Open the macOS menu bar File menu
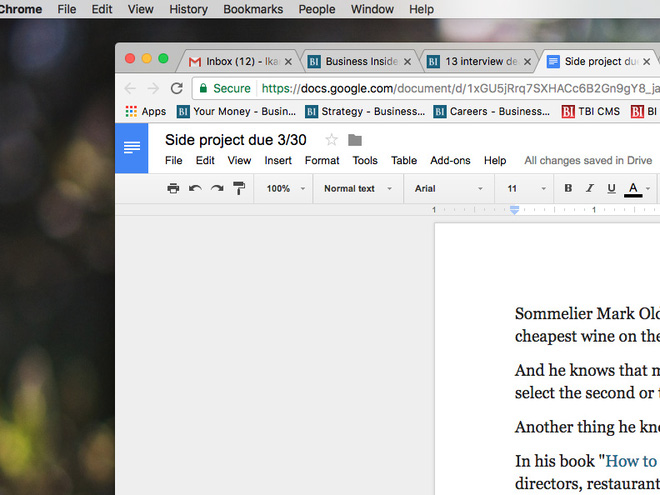The image size is (660, 495). [x=67, y=9]
